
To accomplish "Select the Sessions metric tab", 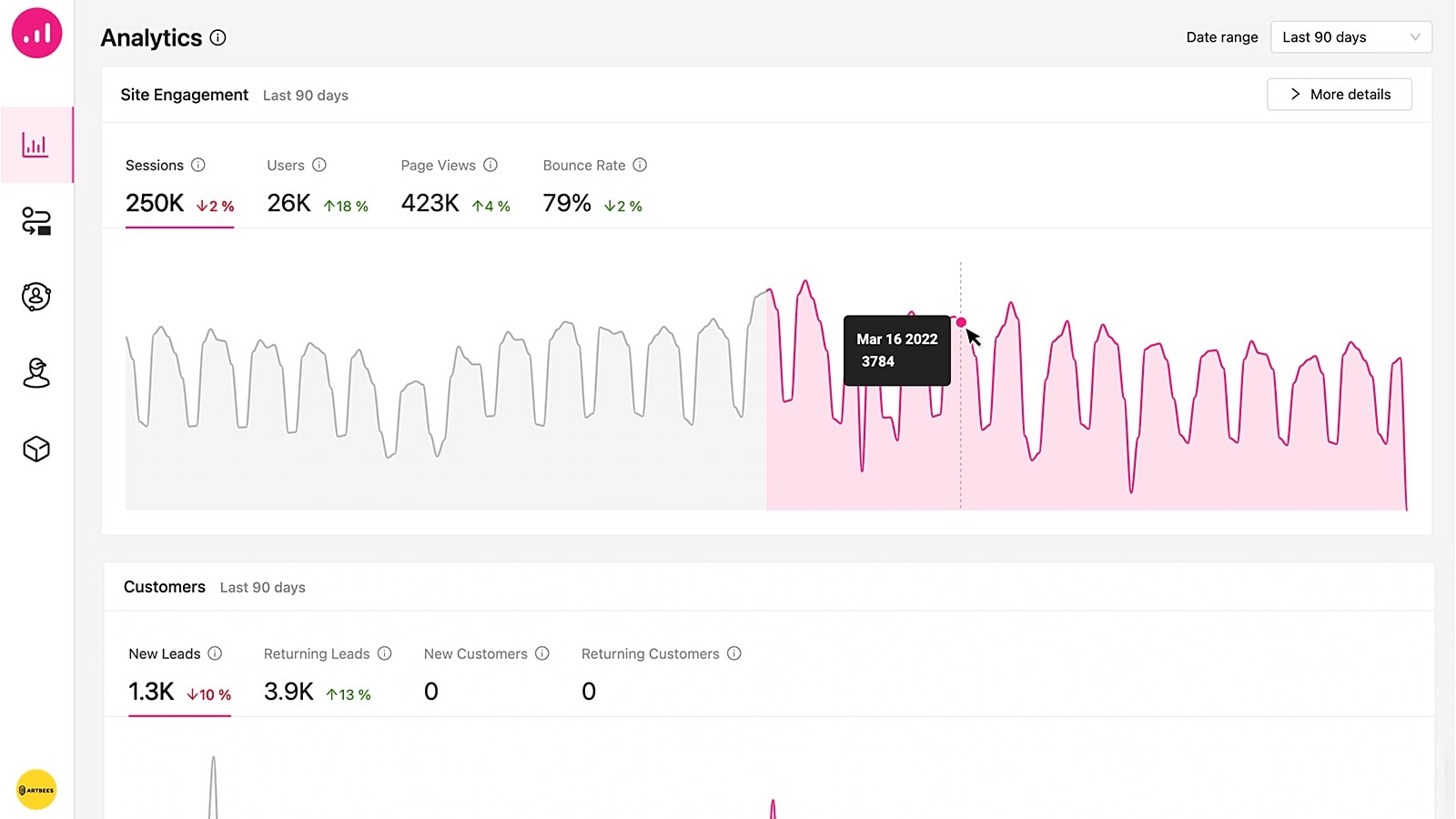I will tap(179, 188).
